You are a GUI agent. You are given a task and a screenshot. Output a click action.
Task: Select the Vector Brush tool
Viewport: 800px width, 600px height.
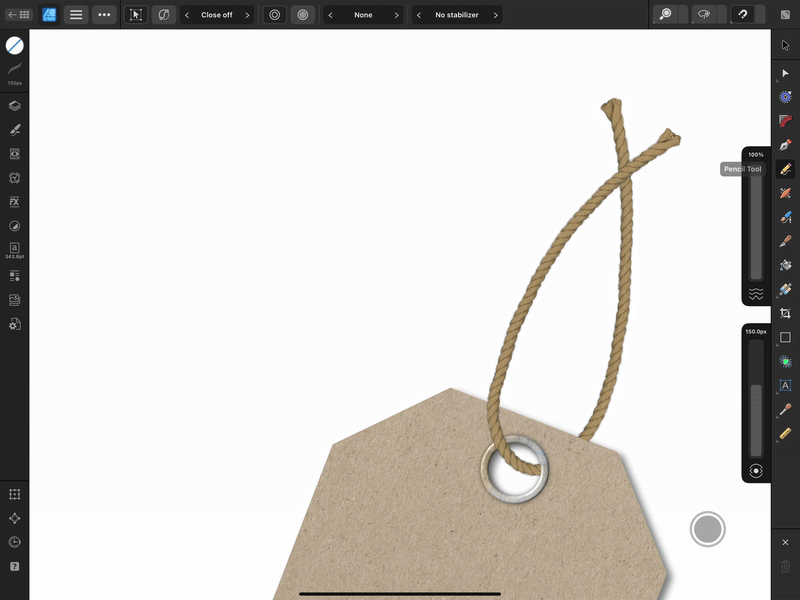(x=785, y=193)
